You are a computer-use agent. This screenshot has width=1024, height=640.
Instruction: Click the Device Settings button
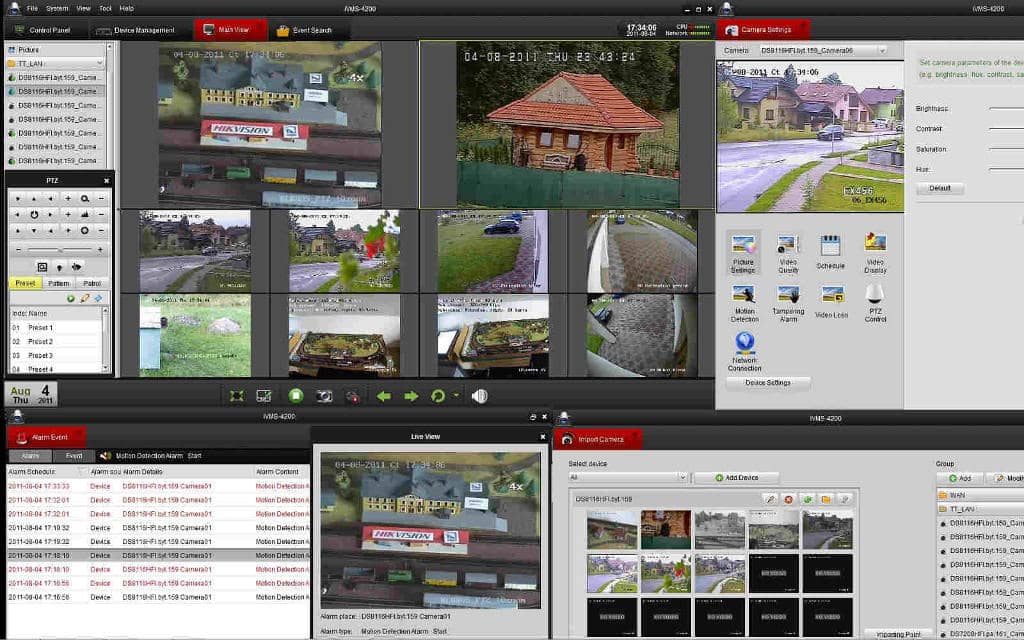tap(768, 383)
